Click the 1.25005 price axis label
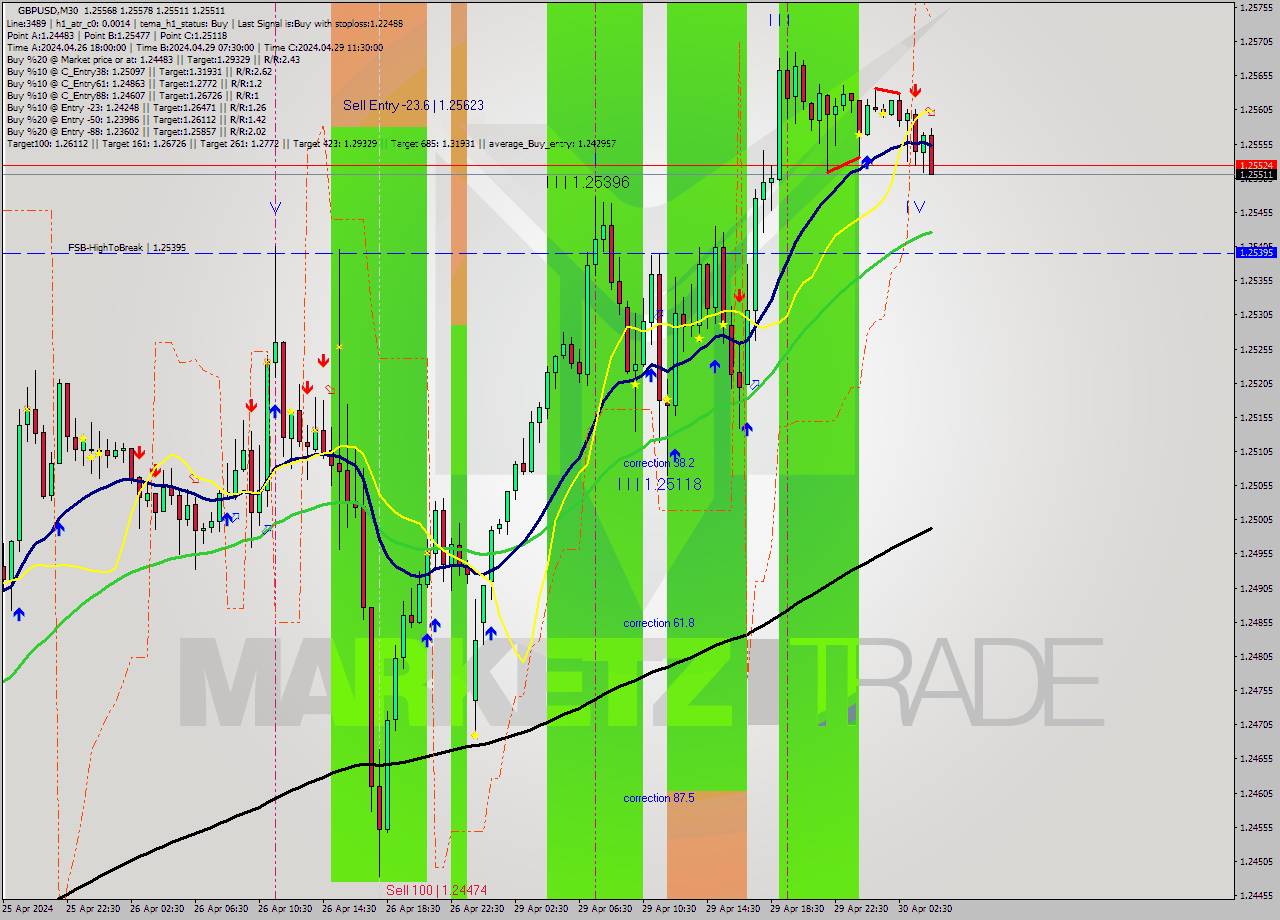Image resolution: width=1280 pixels, height=920 pixels. pos(1256,520)
